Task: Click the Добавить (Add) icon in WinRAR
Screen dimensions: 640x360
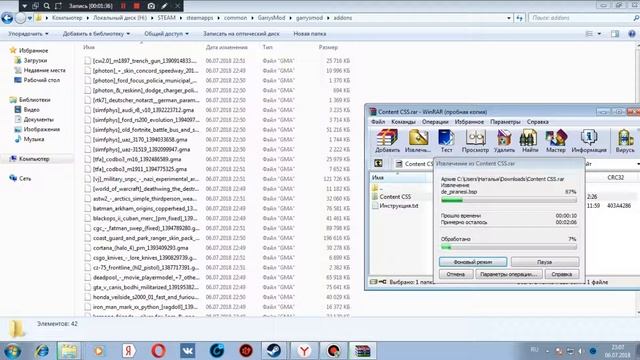Action: tap(387, 141)
